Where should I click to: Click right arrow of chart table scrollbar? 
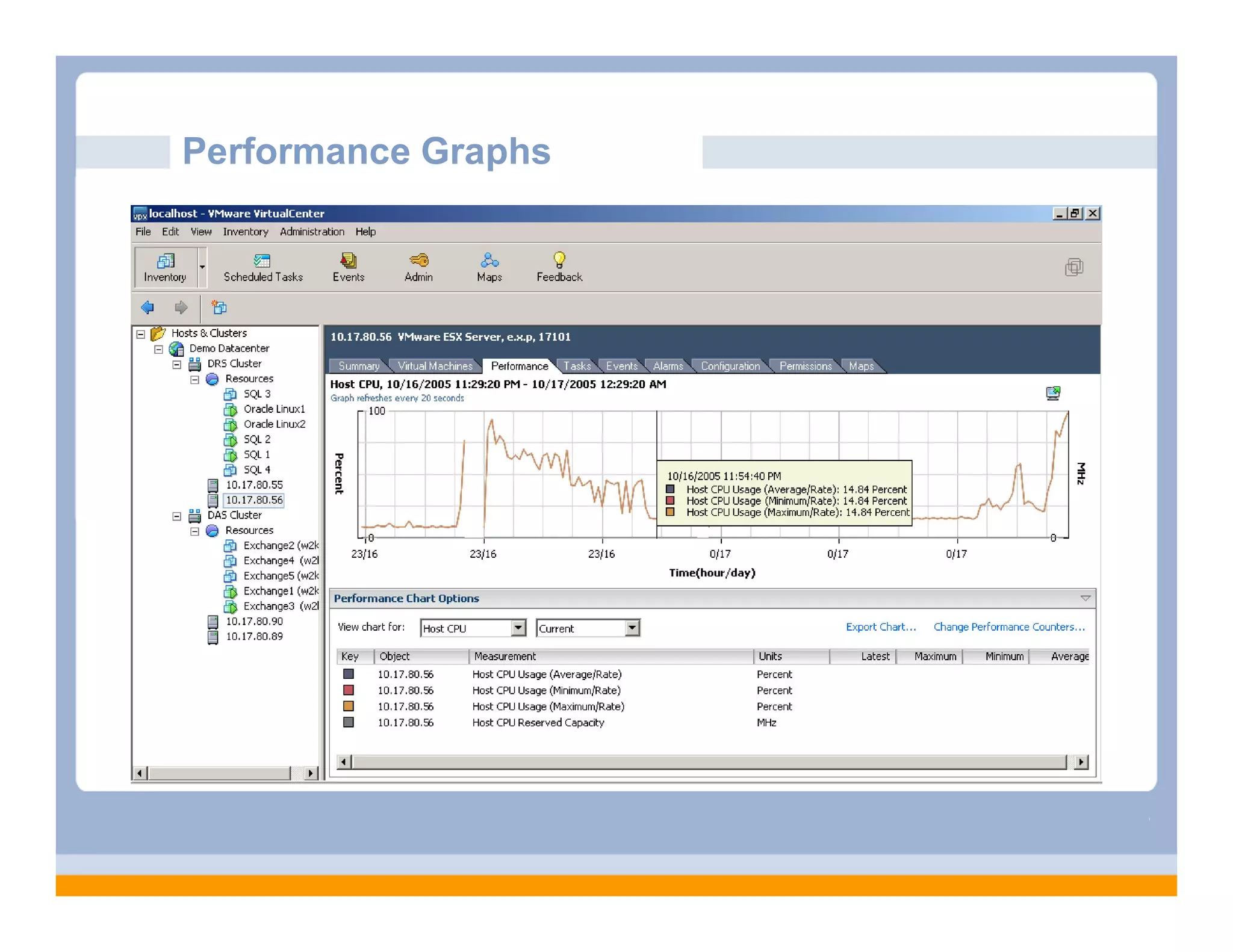pos(1081,762)
